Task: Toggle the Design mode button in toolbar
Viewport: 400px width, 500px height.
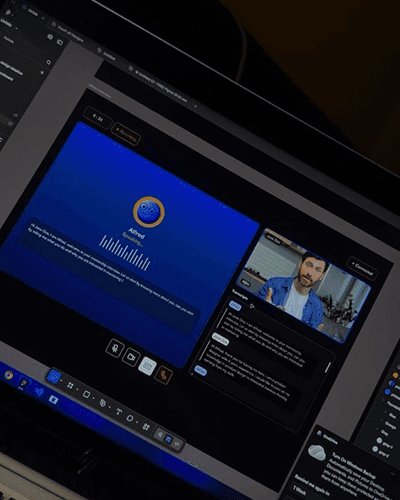Action: [x=169, y=439]
